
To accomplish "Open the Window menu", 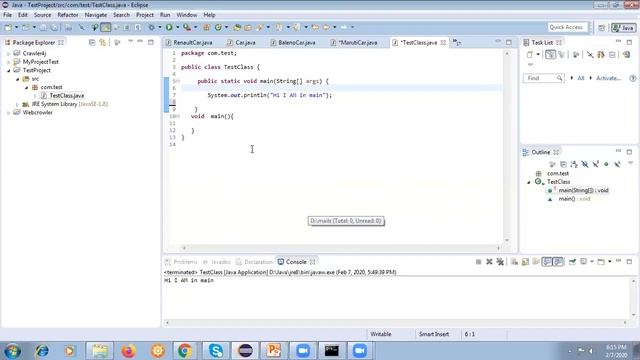I will 187,15.
